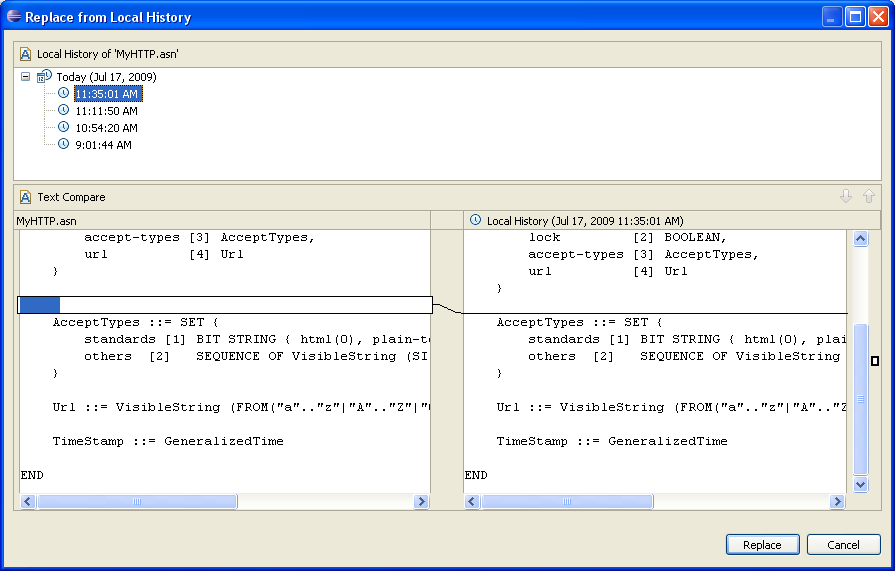The image size is (895, 571).
Task: Click the clock icon in right pane header
Action: point(475,220)
